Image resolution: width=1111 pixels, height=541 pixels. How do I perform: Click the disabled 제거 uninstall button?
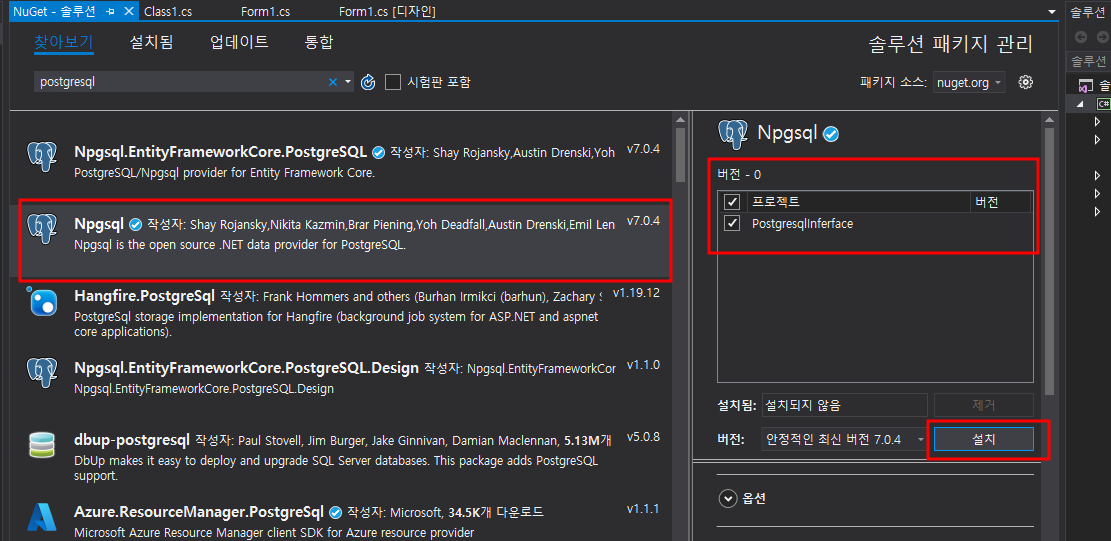pyautogui.click(x=984, y=406)
